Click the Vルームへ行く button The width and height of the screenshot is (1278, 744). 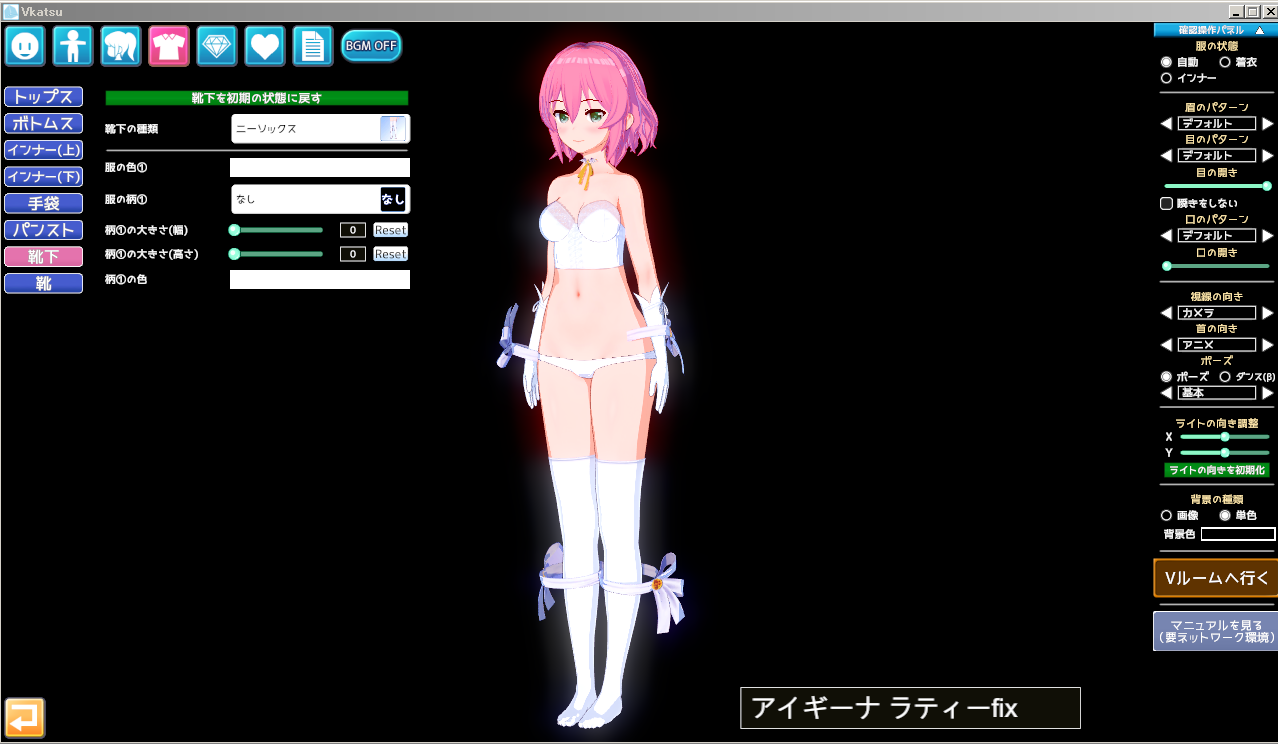pos(1215,578)
